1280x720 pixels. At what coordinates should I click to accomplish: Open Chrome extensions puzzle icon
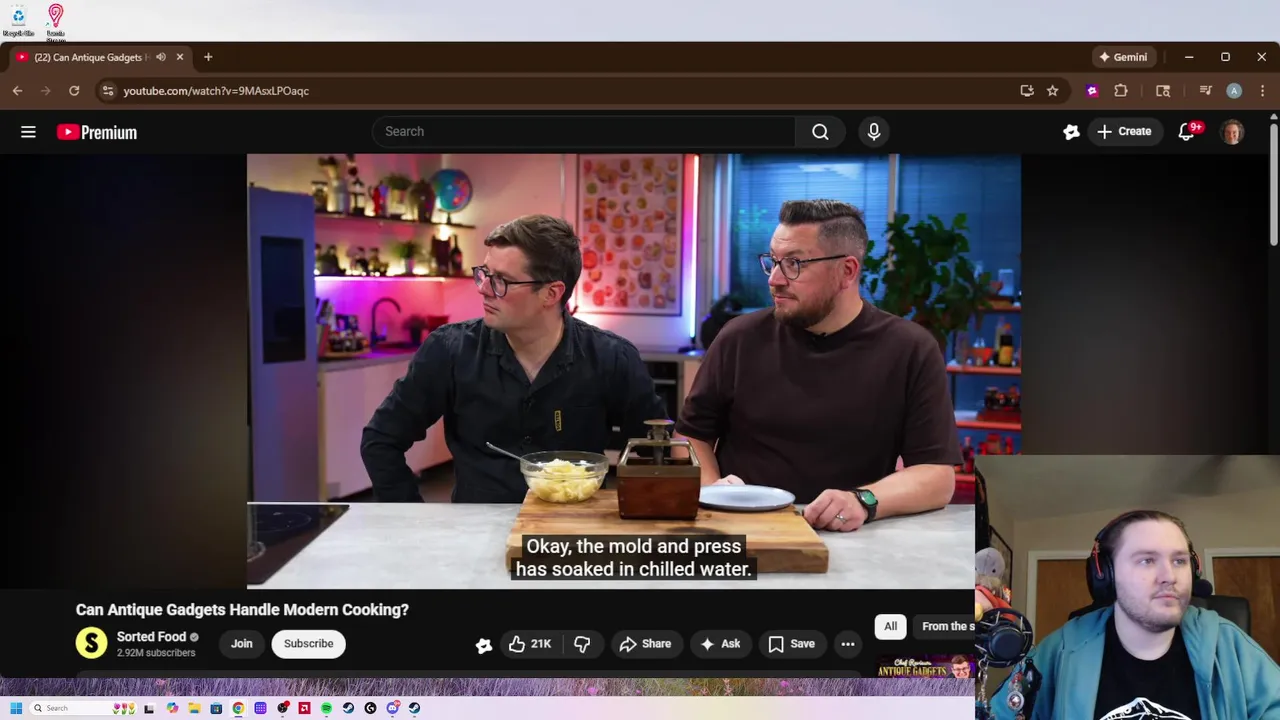[x=1121, y=91]
